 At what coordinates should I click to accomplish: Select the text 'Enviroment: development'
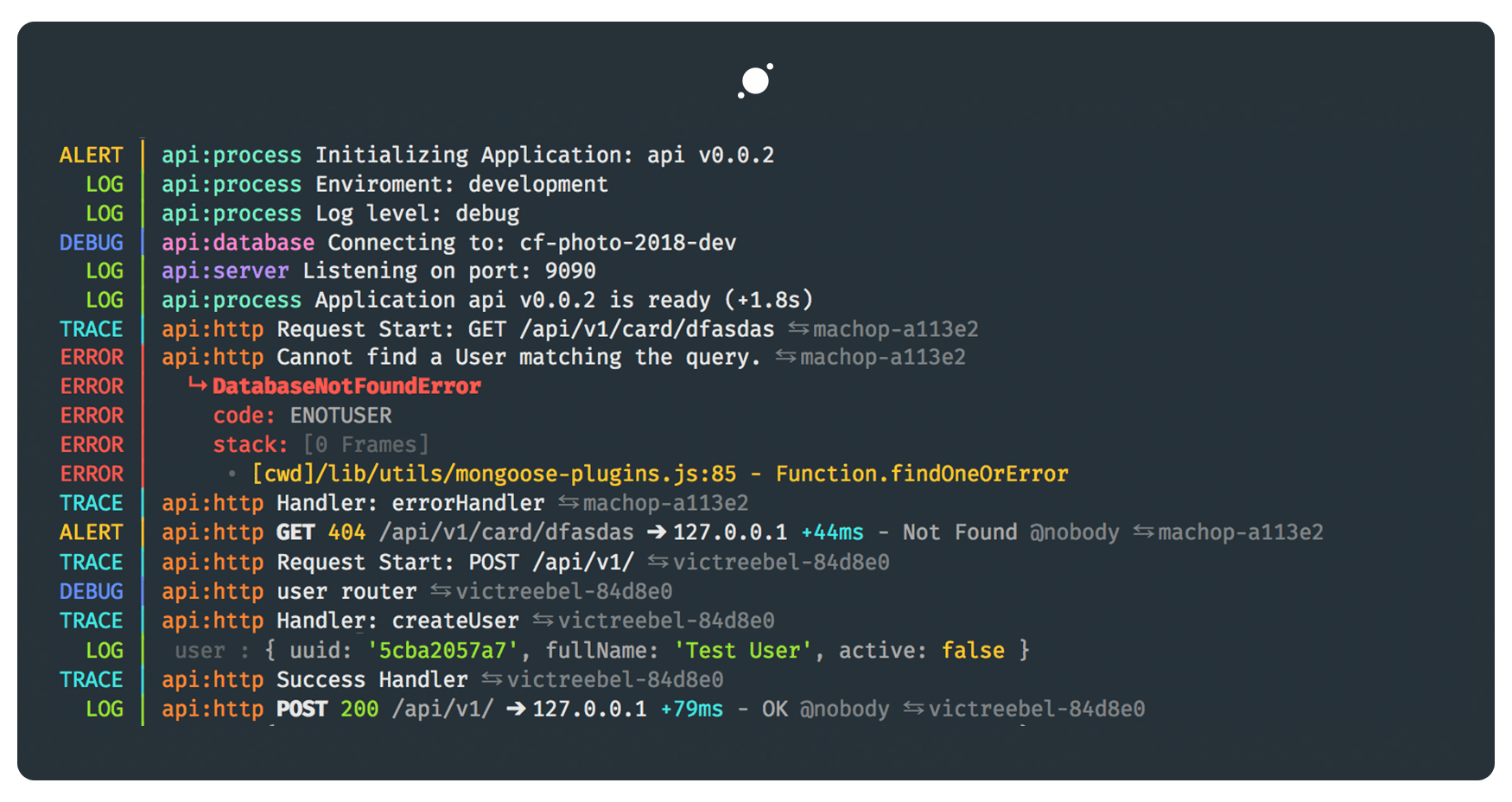click(x=461, y=184)
